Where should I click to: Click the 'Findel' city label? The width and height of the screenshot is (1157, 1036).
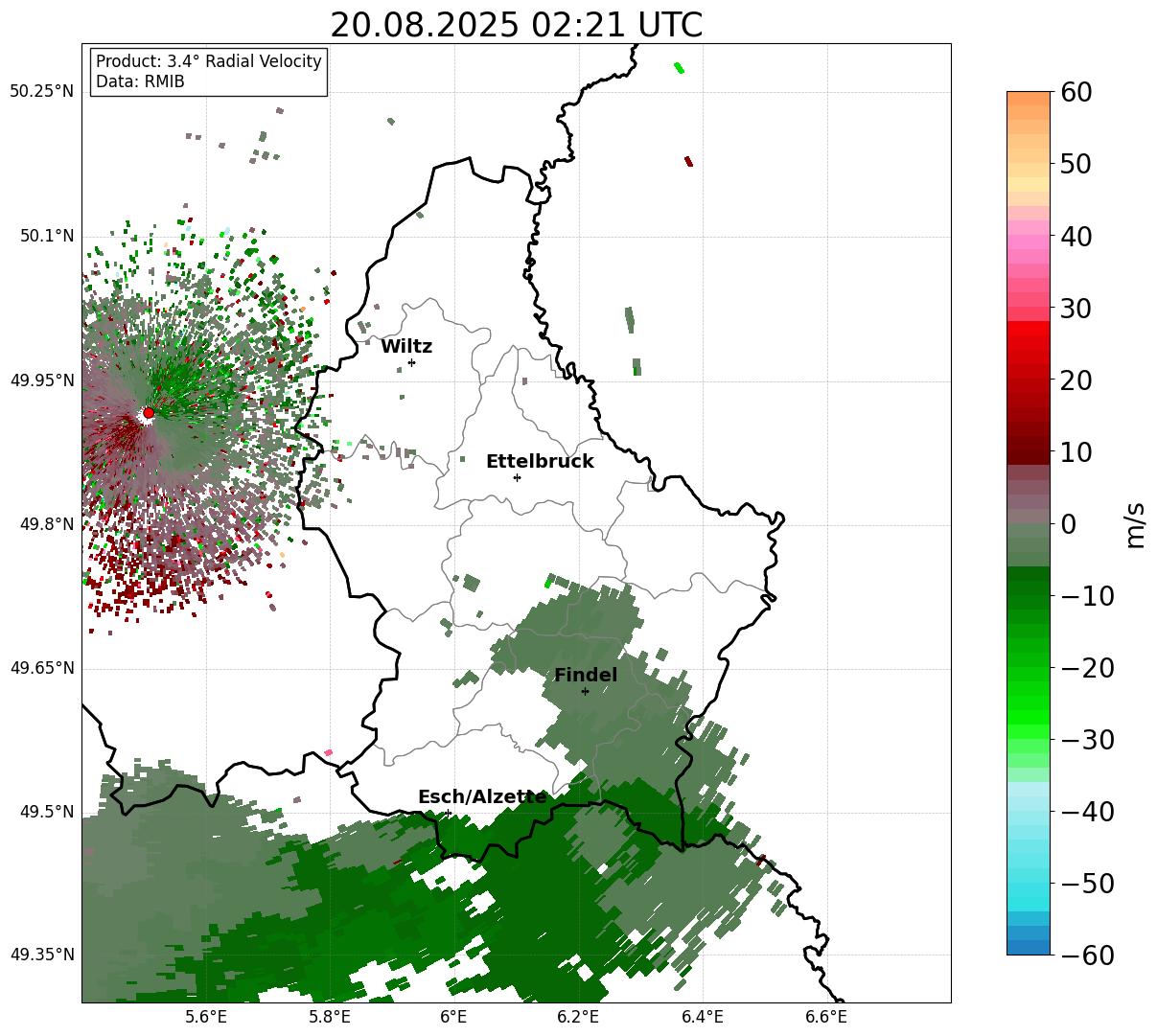point(586,676)
